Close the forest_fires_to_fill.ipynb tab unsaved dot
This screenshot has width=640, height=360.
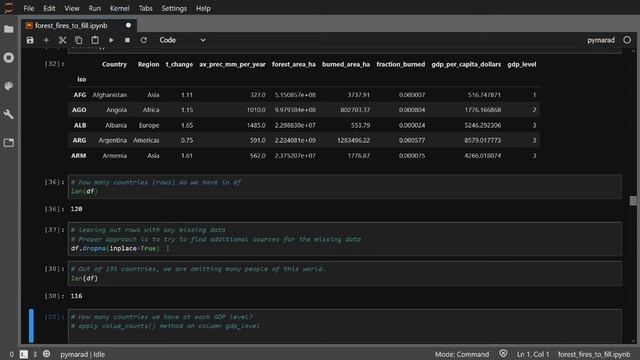point(128,25)
